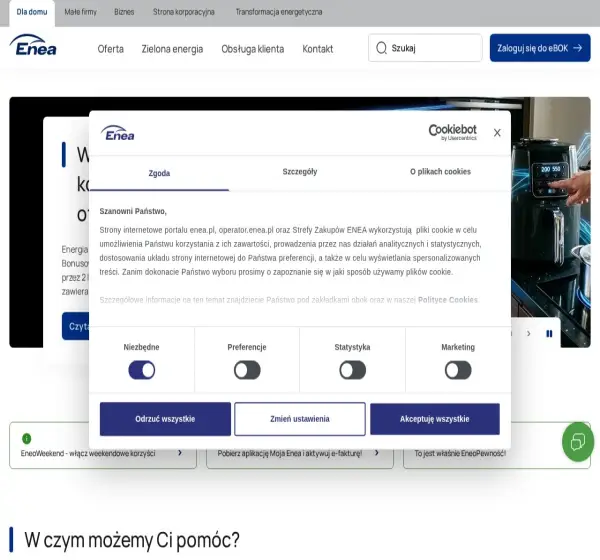Switch to the Szczegóły tab
Screen dimensions: 600x560
300,172
